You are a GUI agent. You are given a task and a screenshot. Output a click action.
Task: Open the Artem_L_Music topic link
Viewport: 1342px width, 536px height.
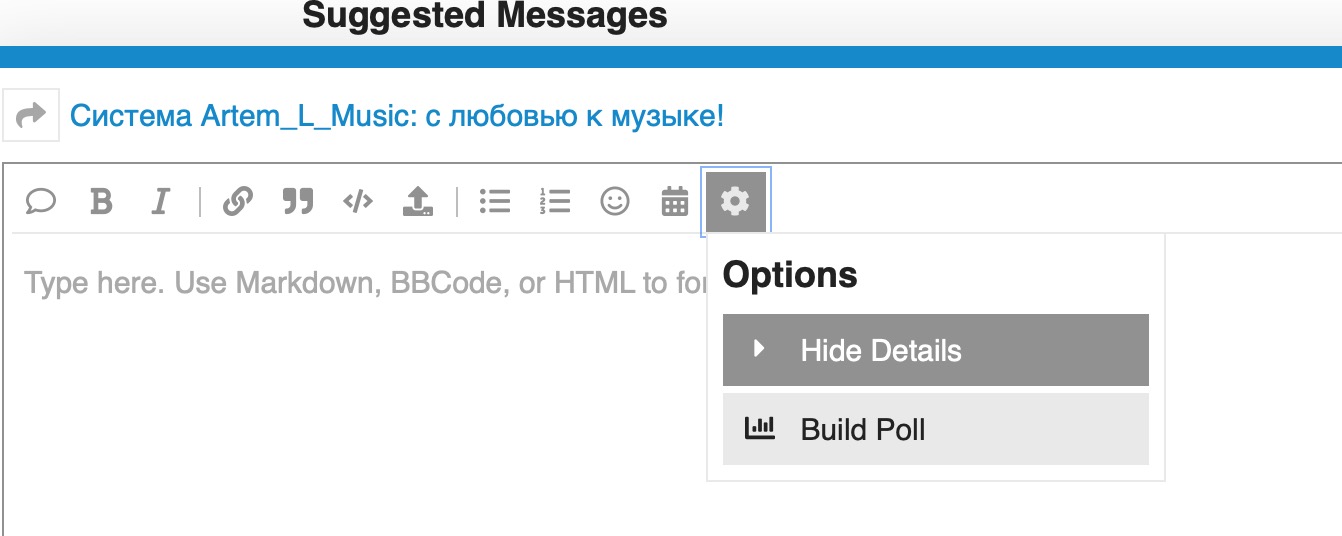tap(396, 116)
